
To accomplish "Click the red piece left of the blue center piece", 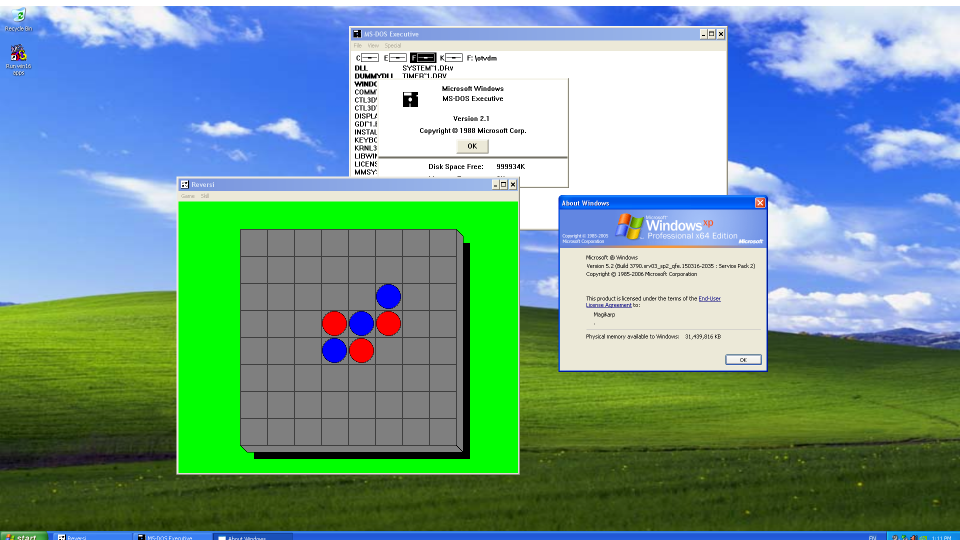I will click(334, 323).
